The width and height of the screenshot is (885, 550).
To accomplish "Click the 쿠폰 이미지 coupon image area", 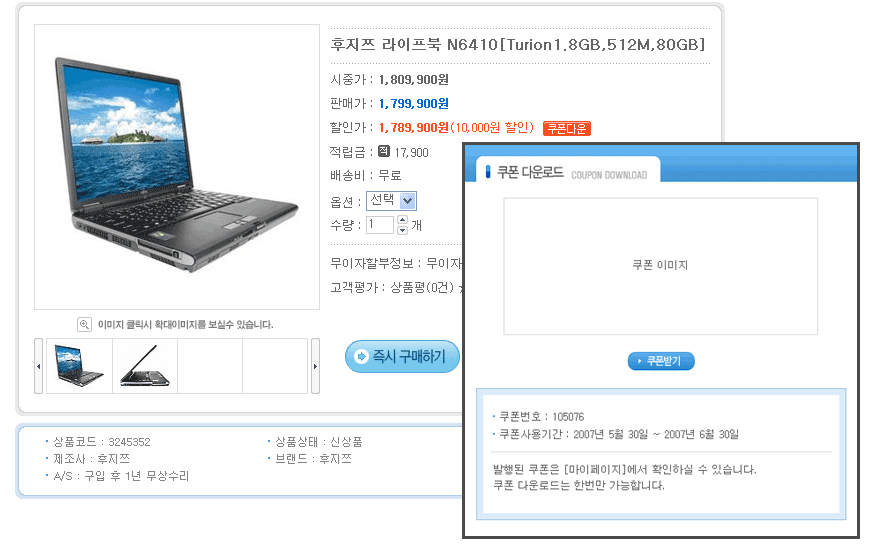I will tap(660, 266).
